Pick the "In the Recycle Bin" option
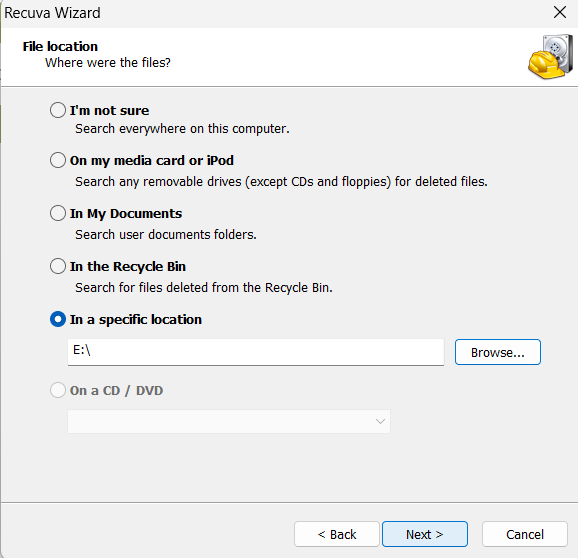578x558 pixels. coord(58,266)
